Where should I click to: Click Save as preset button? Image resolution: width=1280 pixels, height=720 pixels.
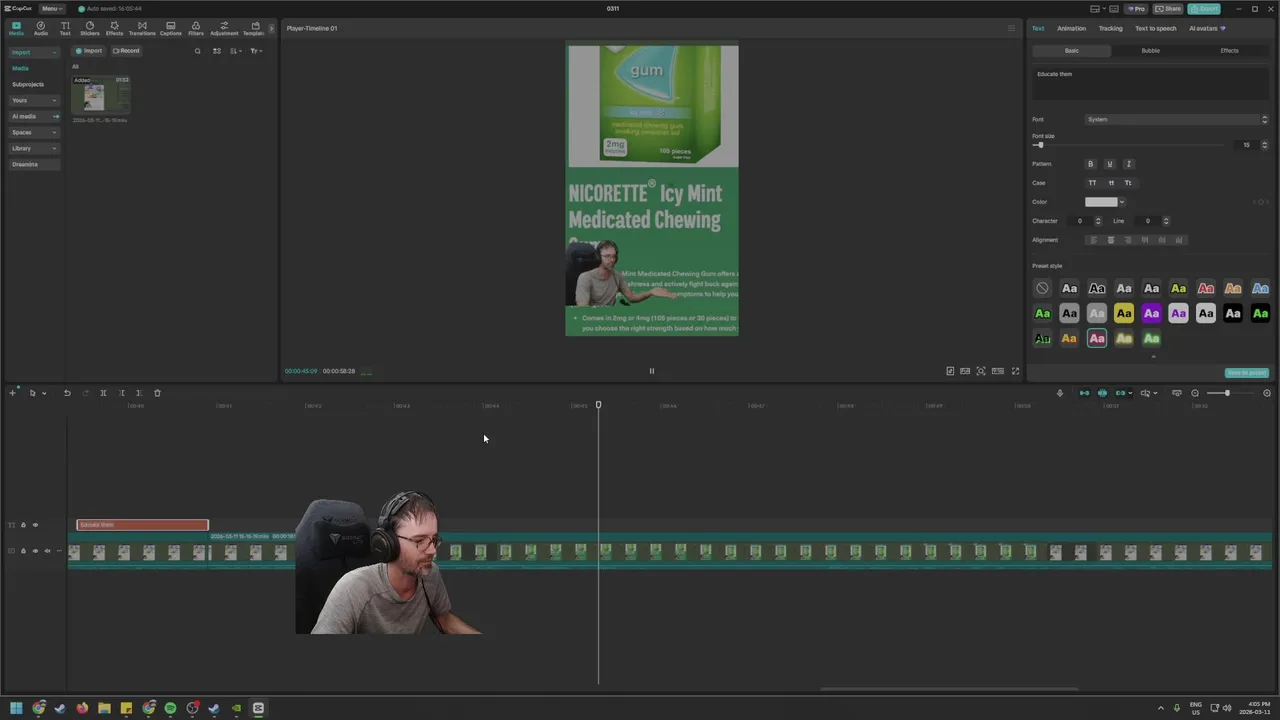coord(1247,373)
